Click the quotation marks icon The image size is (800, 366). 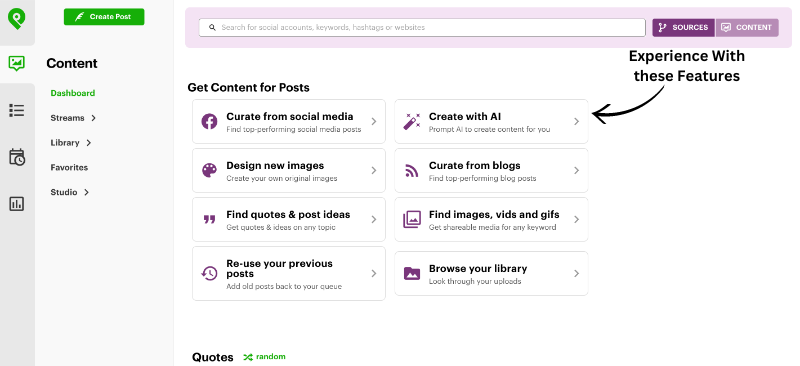click(209, 219)
